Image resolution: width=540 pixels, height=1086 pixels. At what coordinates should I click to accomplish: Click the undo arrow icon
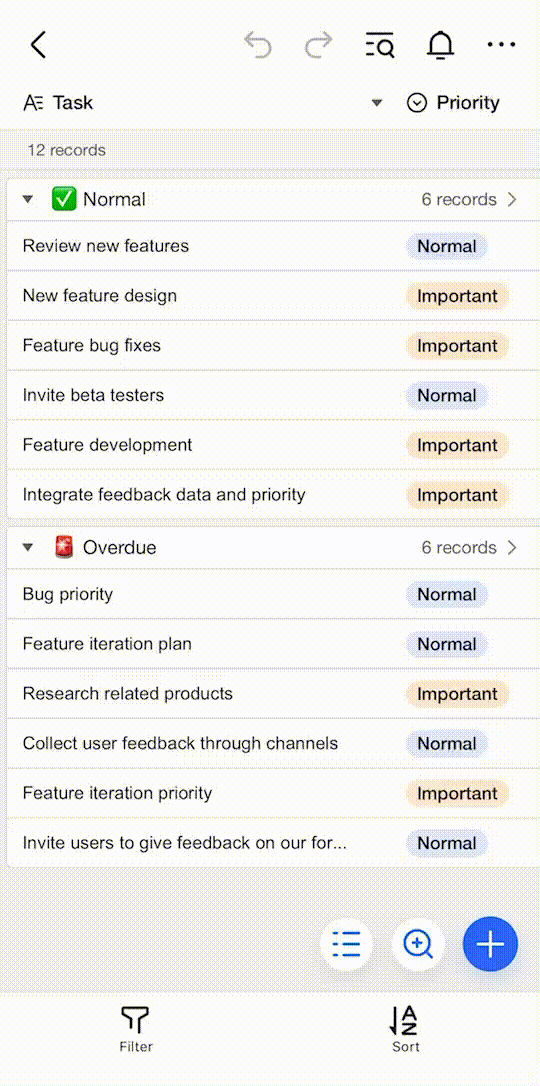coord(258,45)
